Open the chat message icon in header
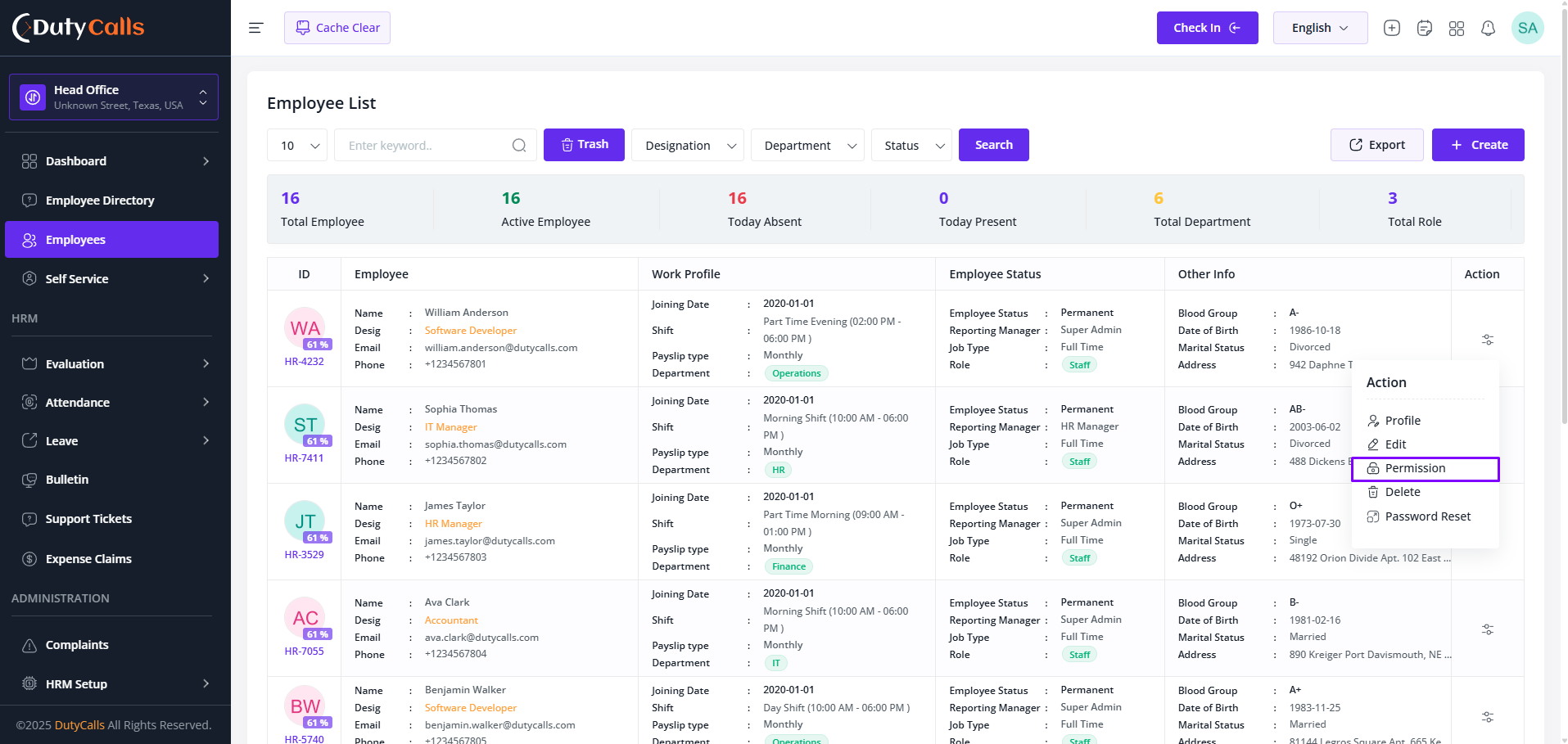This screenshot has width=1568, height=744. tap(1424, 29)
